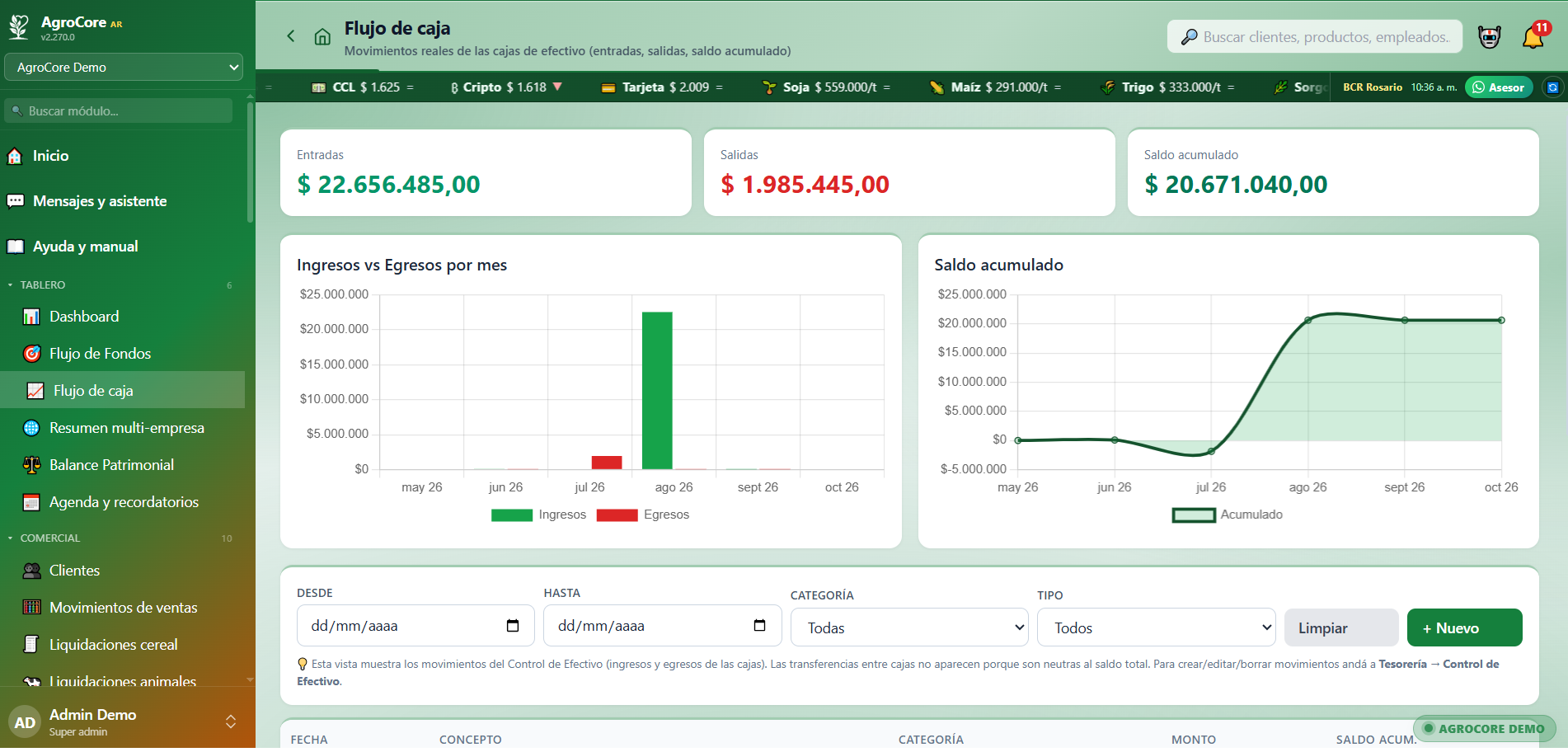This screenshot has width=1568, height=752.
Task: Toggle Acumulado legend in line chart
Action: coord(1228,515)
